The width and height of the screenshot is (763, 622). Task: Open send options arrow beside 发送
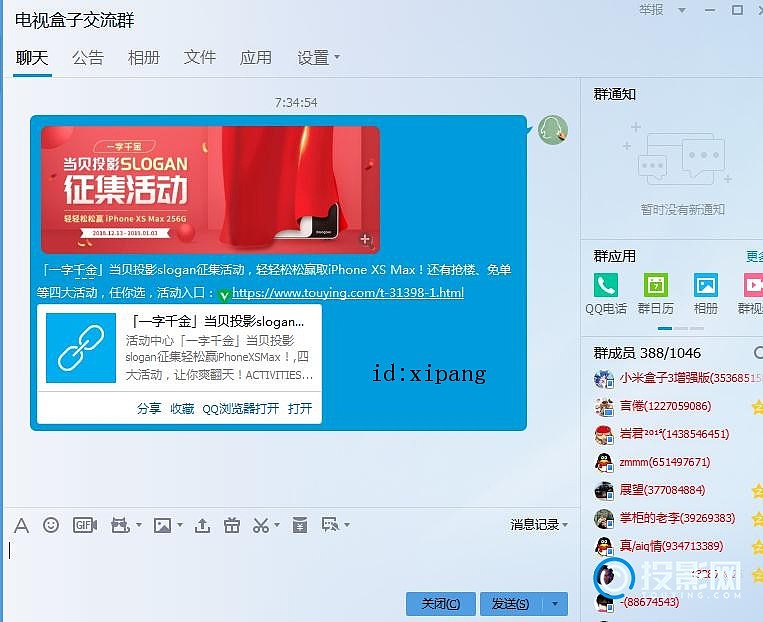[x=555, y=604]
